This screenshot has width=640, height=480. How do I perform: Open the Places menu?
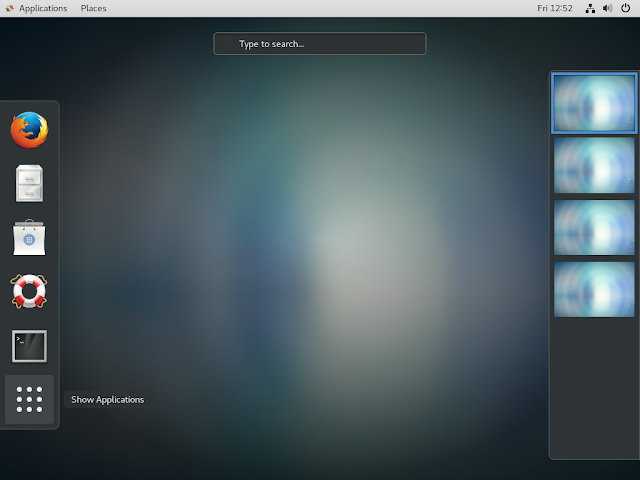(93, 8)
